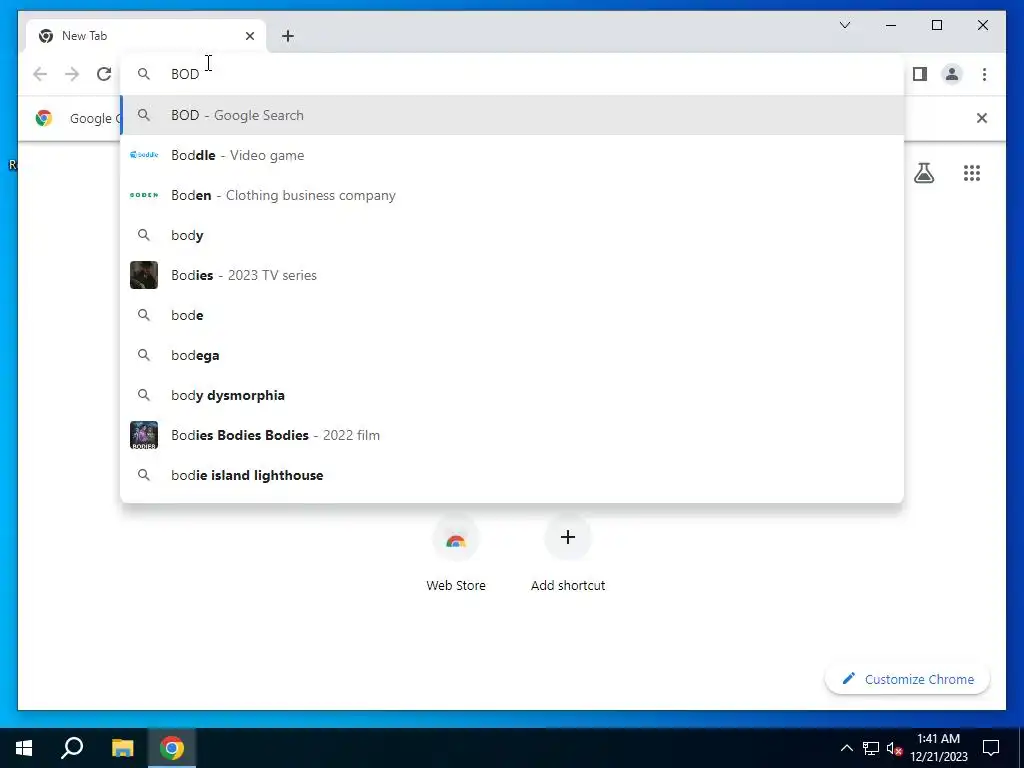Close the New Tab tab

click(249, 36)
